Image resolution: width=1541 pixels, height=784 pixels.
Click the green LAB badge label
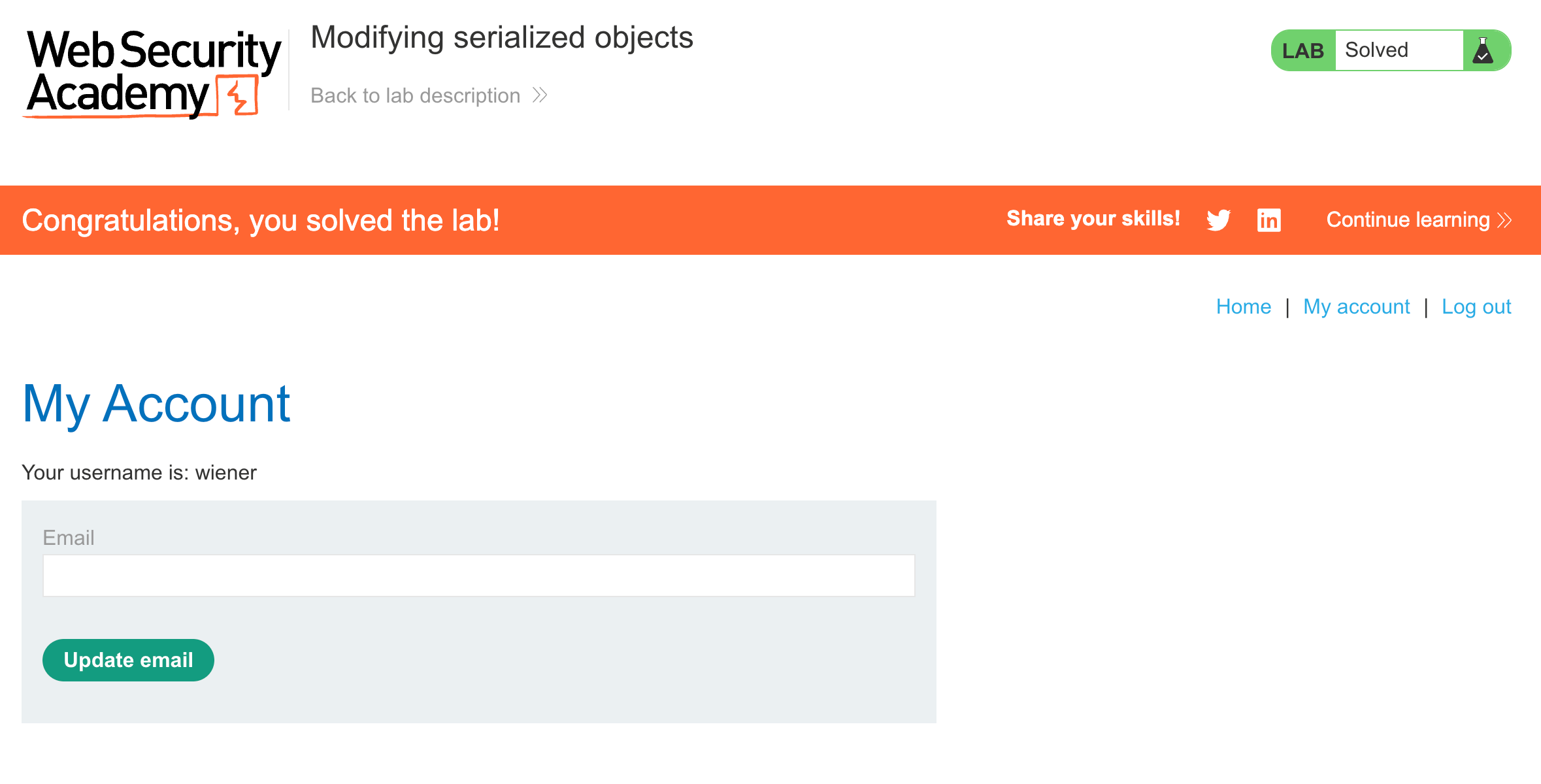[1302, 50]
